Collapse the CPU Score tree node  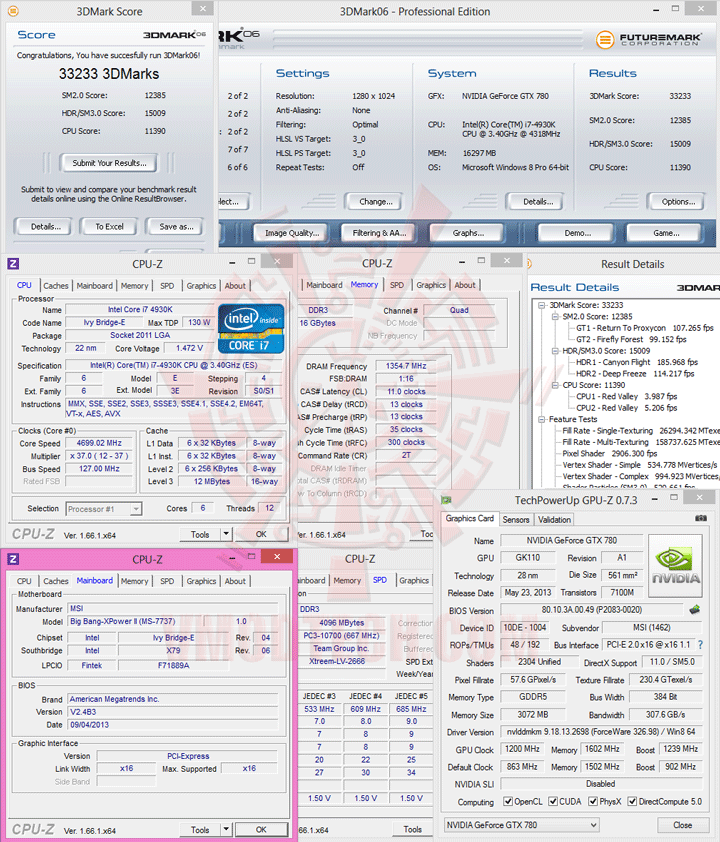point(556,385)
